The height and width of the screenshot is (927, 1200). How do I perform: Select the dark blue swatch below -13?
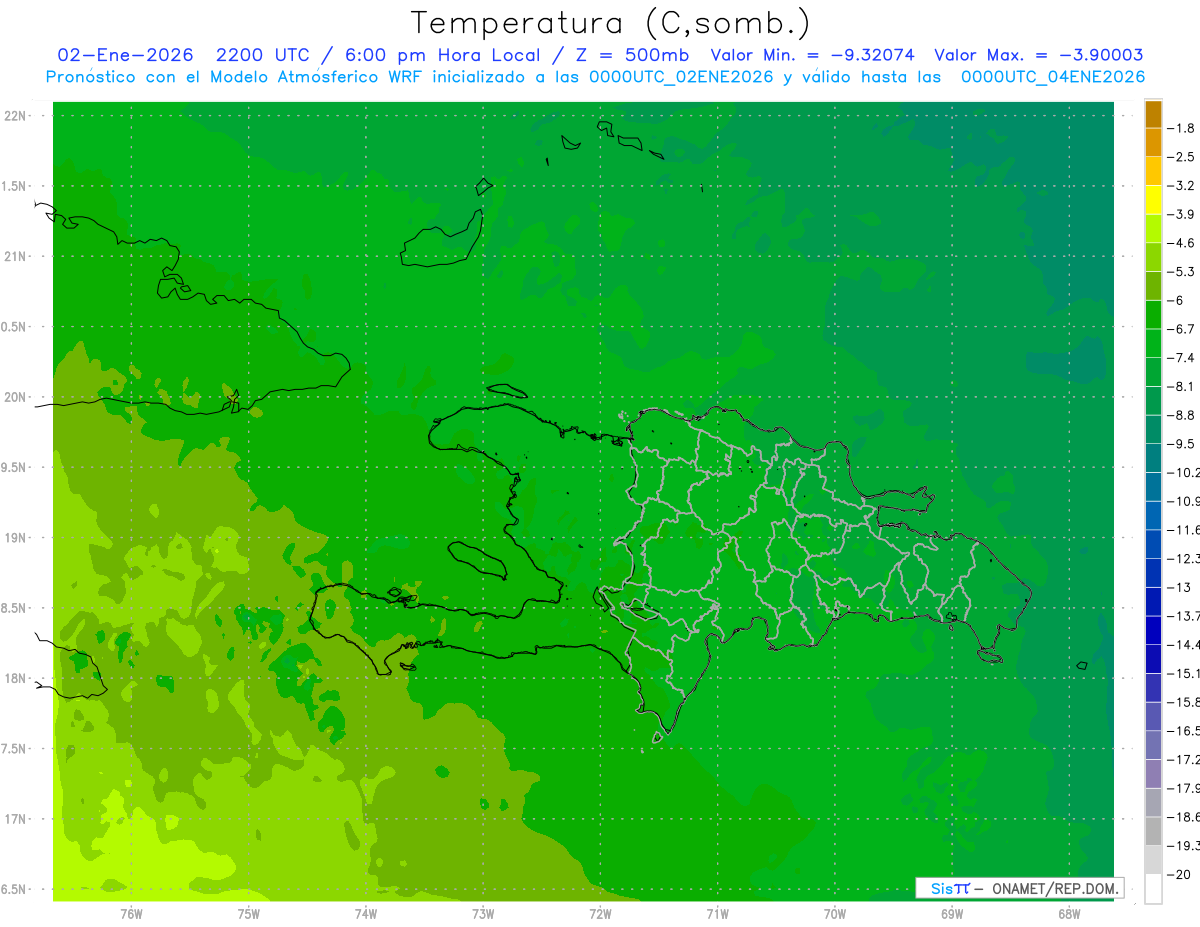tap(1153, 601)
